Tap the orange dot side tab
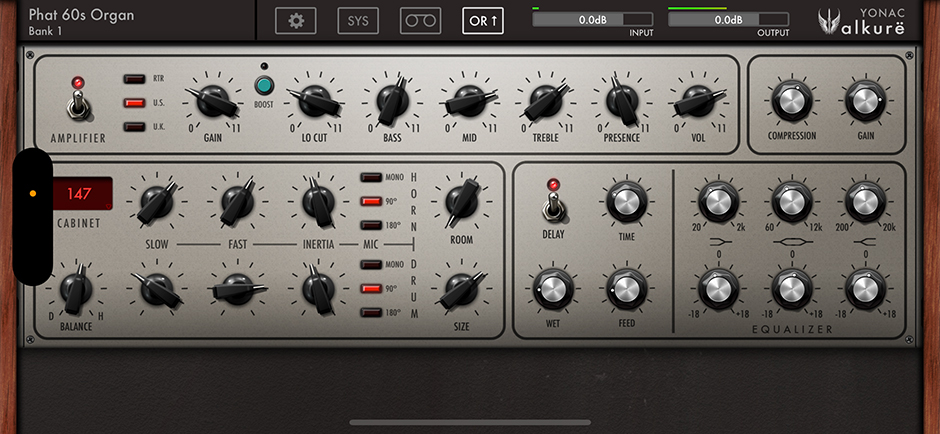 32,193
